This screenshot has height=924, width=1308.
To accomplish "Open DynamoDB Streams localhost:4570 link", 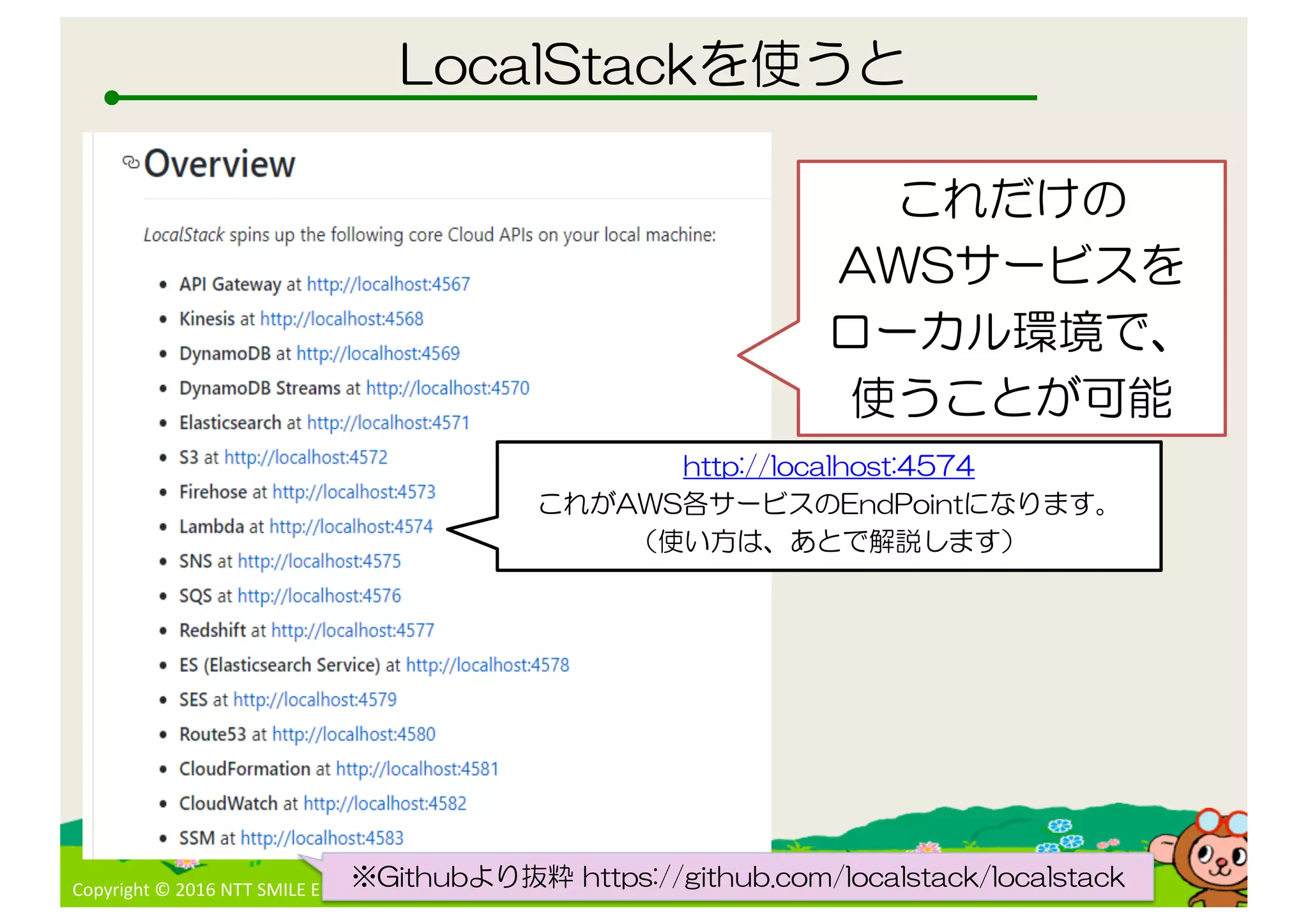I will [448, 388].
